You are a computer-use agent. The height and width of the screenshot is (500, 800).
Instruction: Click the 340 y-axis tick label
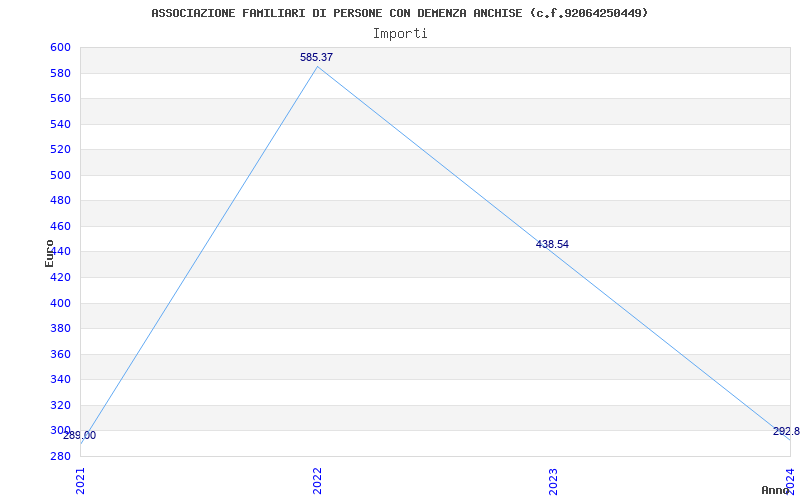pos(60,380)
